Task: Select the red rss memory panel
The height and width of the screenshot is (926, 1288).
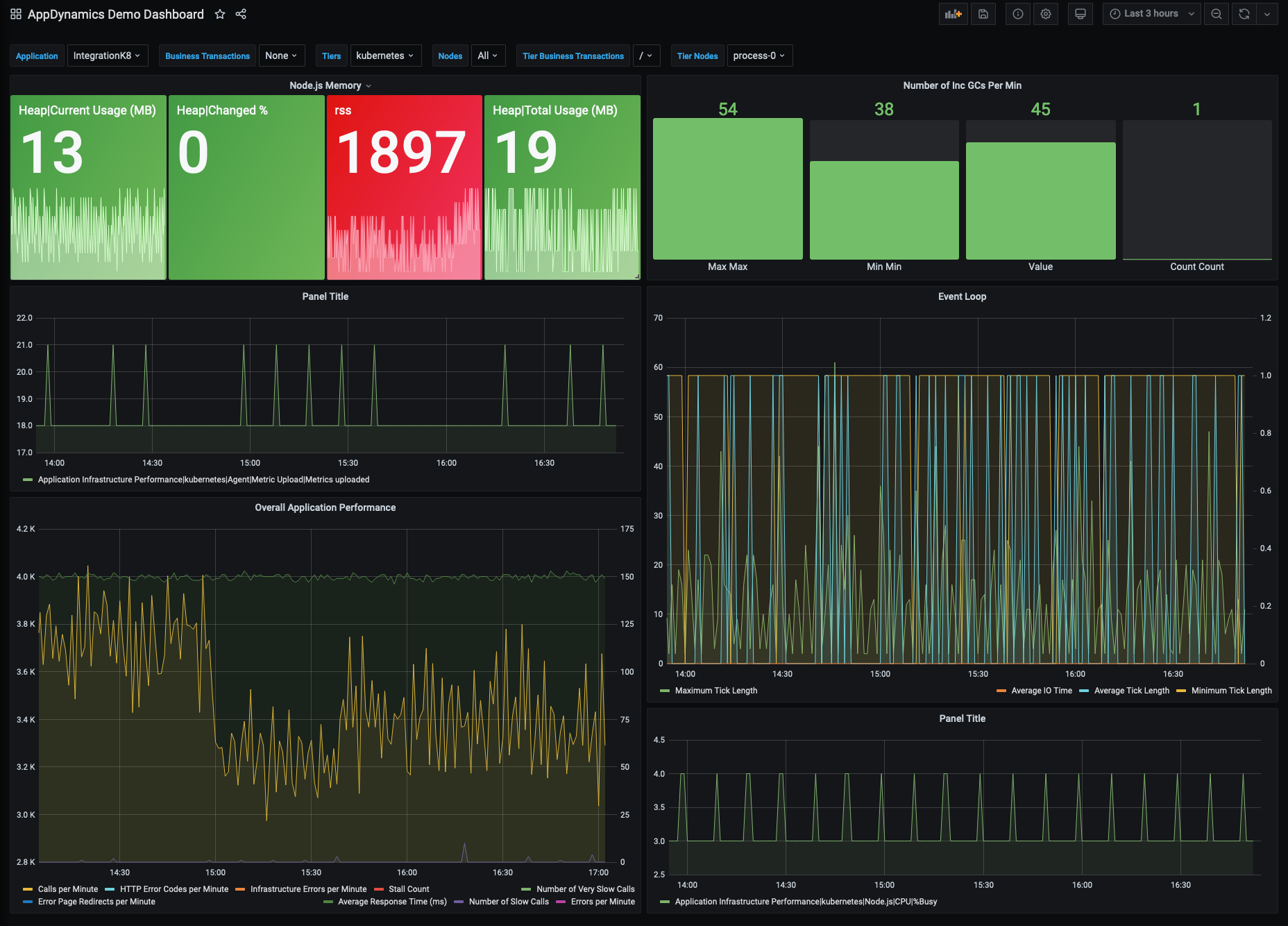Action: (x=405, y=187)
